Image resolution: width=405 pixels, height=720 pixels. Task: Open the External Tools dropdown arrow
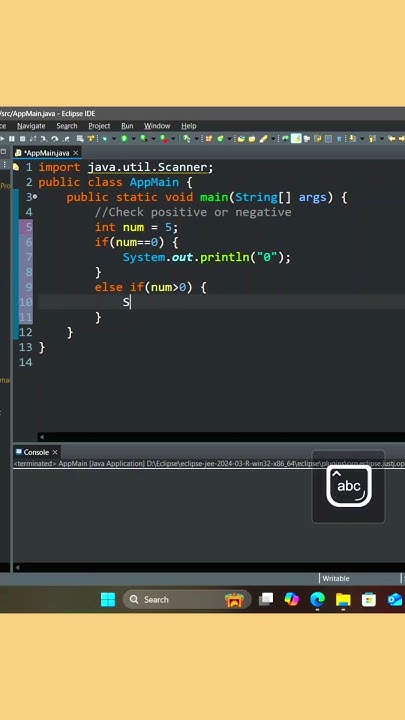point(173,139)
